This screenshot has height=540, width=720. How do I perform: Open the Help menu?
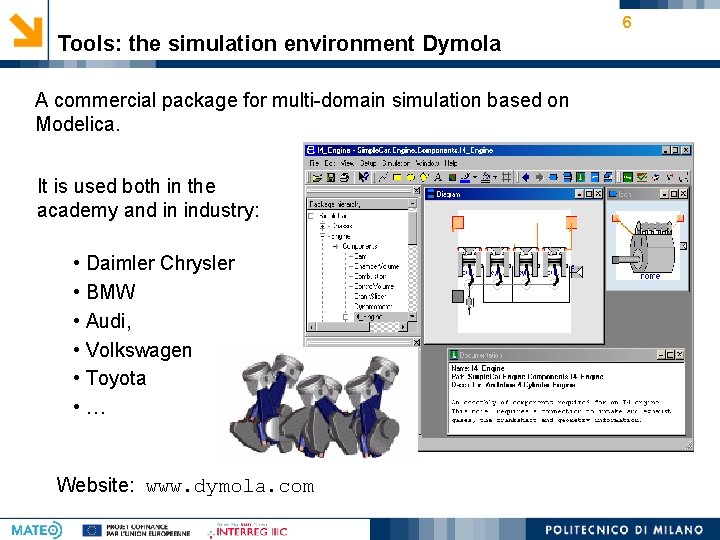pos(451,163)
